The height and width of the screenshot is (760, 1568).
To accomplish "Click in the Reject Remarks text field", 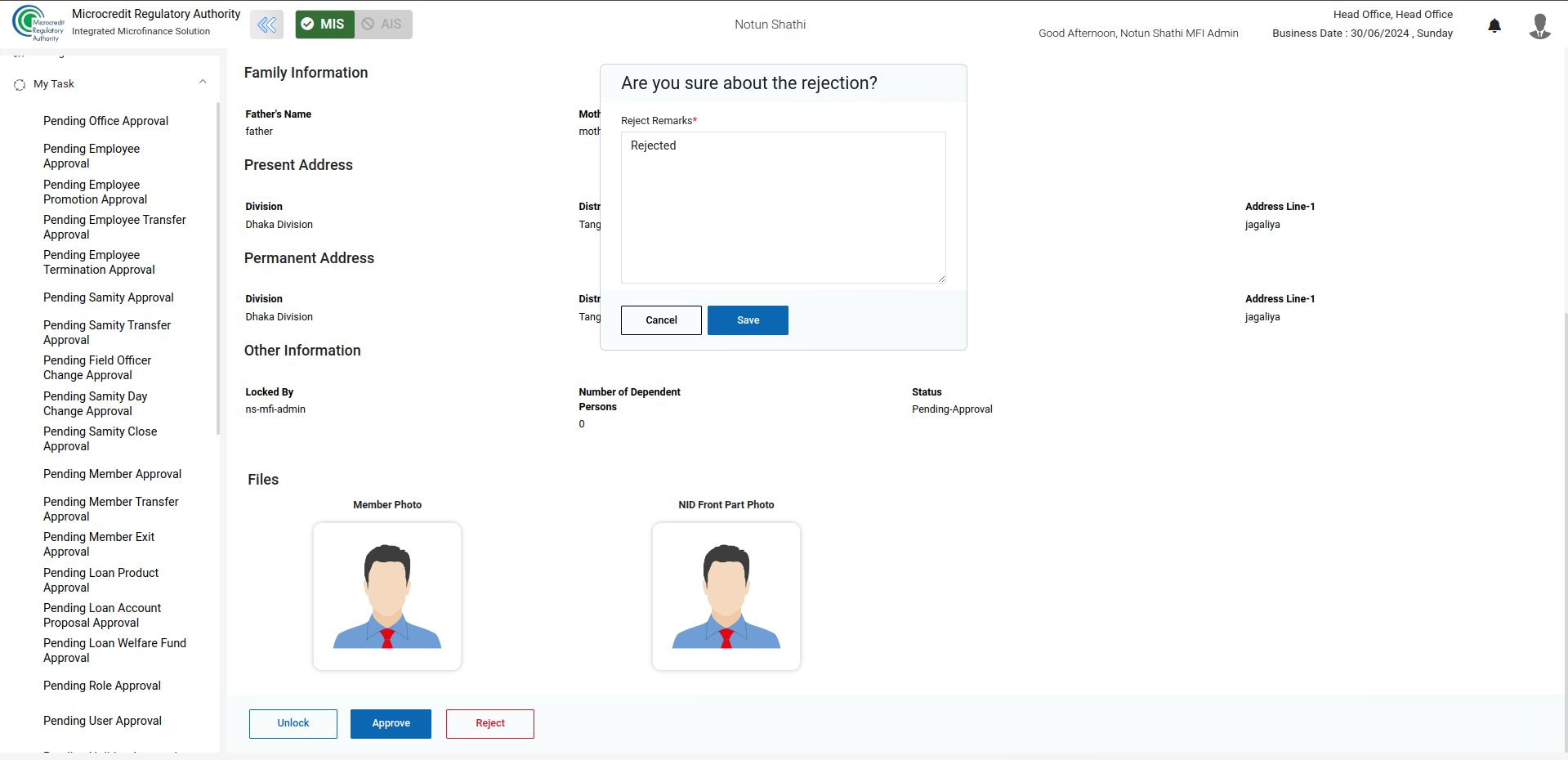I will click(x=783, y=208).
